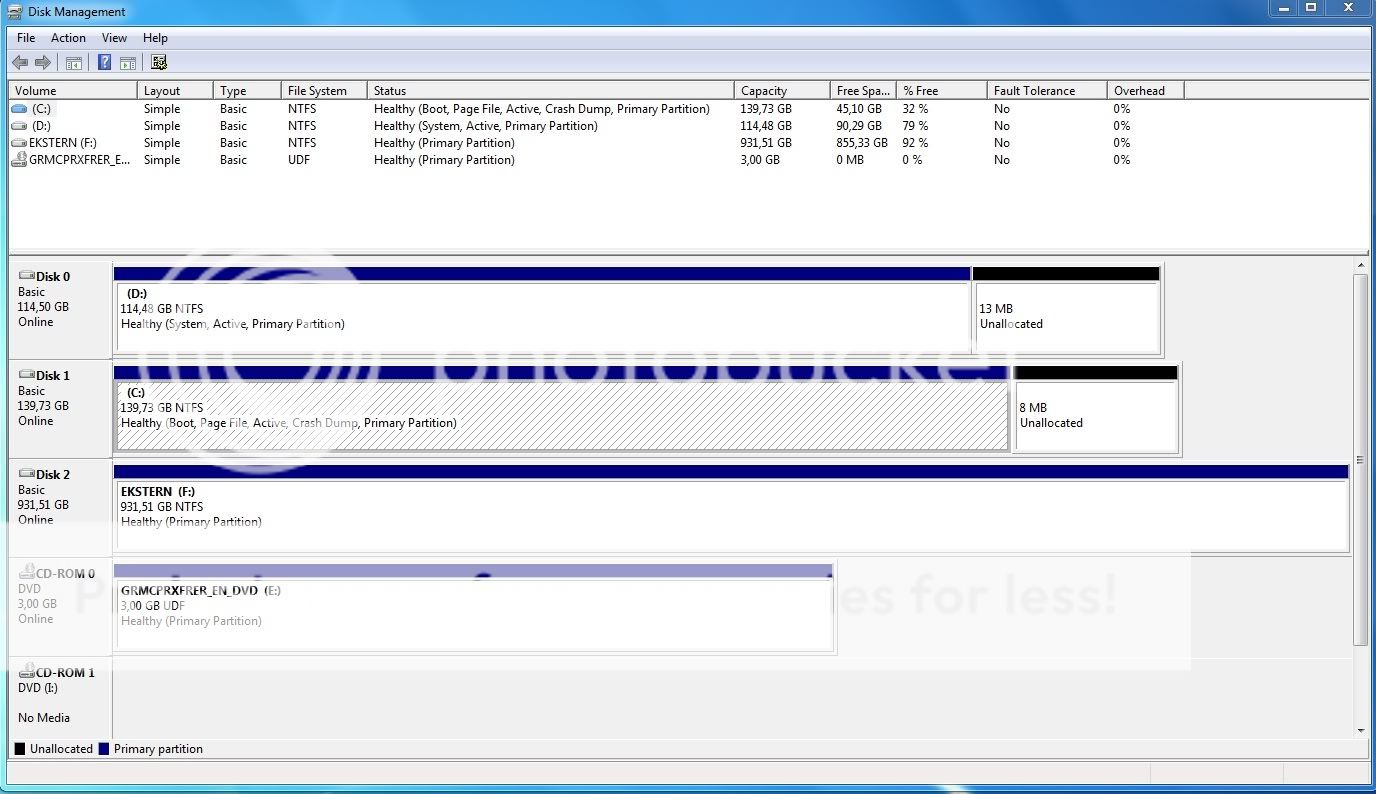Click the Forward arrow toolbar icon

pos(43,63)
